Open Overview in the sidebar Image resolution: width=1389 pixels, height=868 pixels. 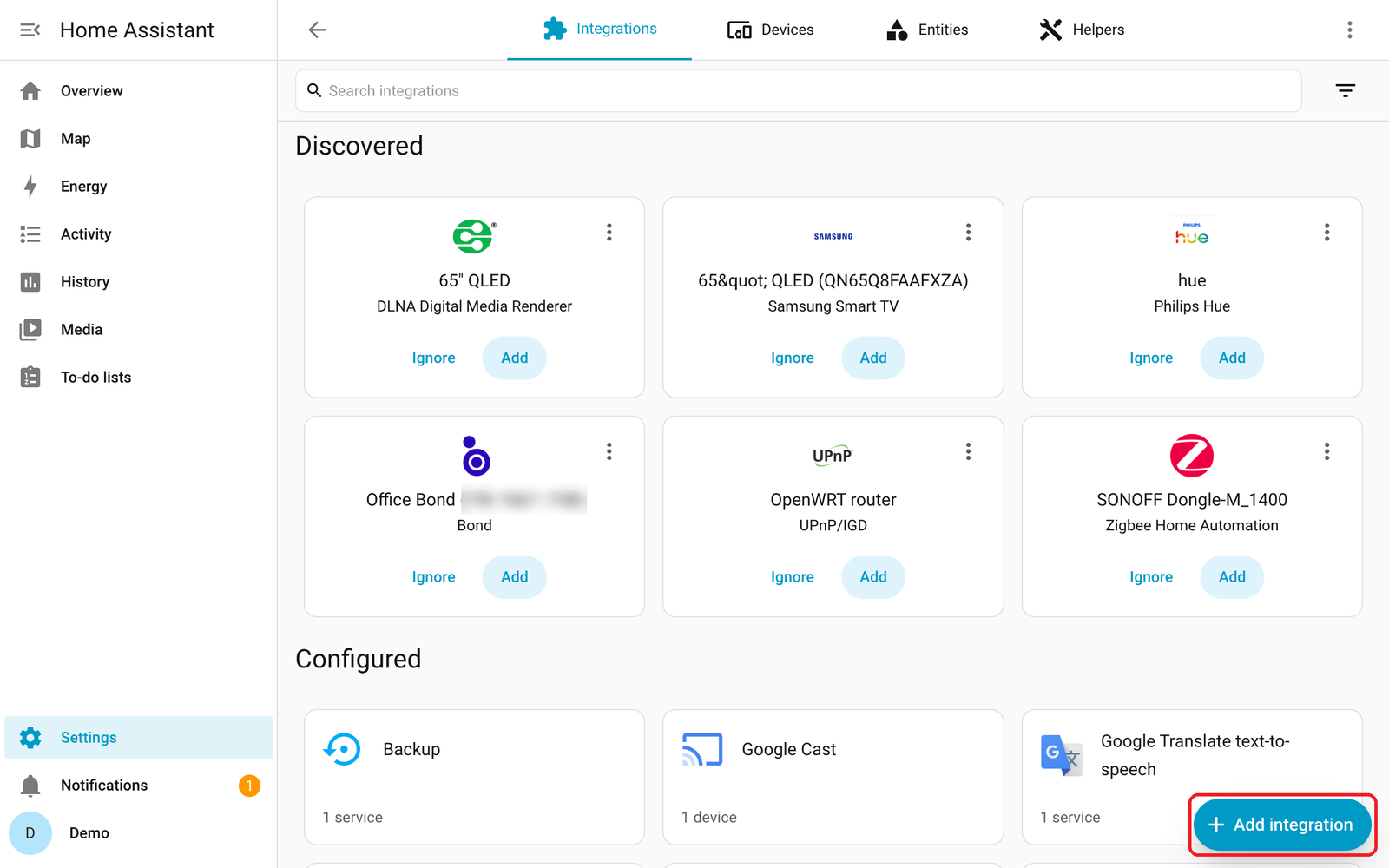(139, 91)
